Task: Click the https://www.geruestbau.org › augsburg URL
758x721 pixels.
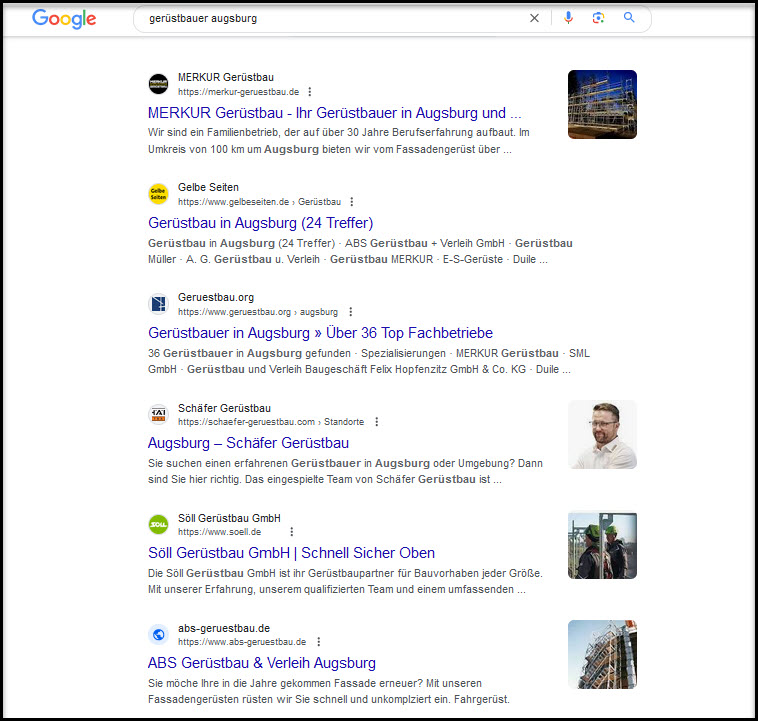Action: pos(258,312)
